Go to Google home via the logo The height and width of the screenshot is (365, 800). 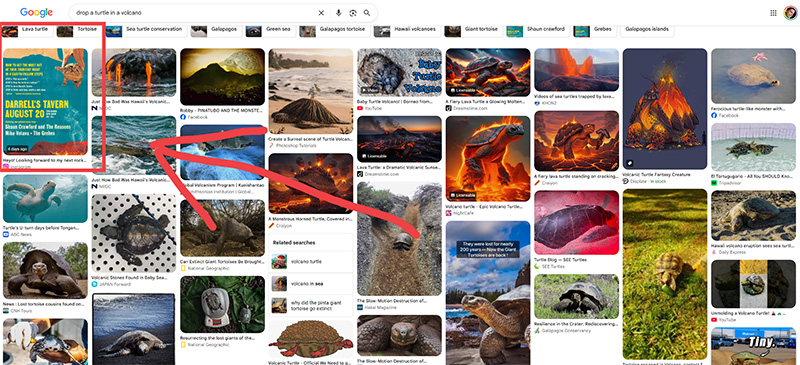click(36, 13)
